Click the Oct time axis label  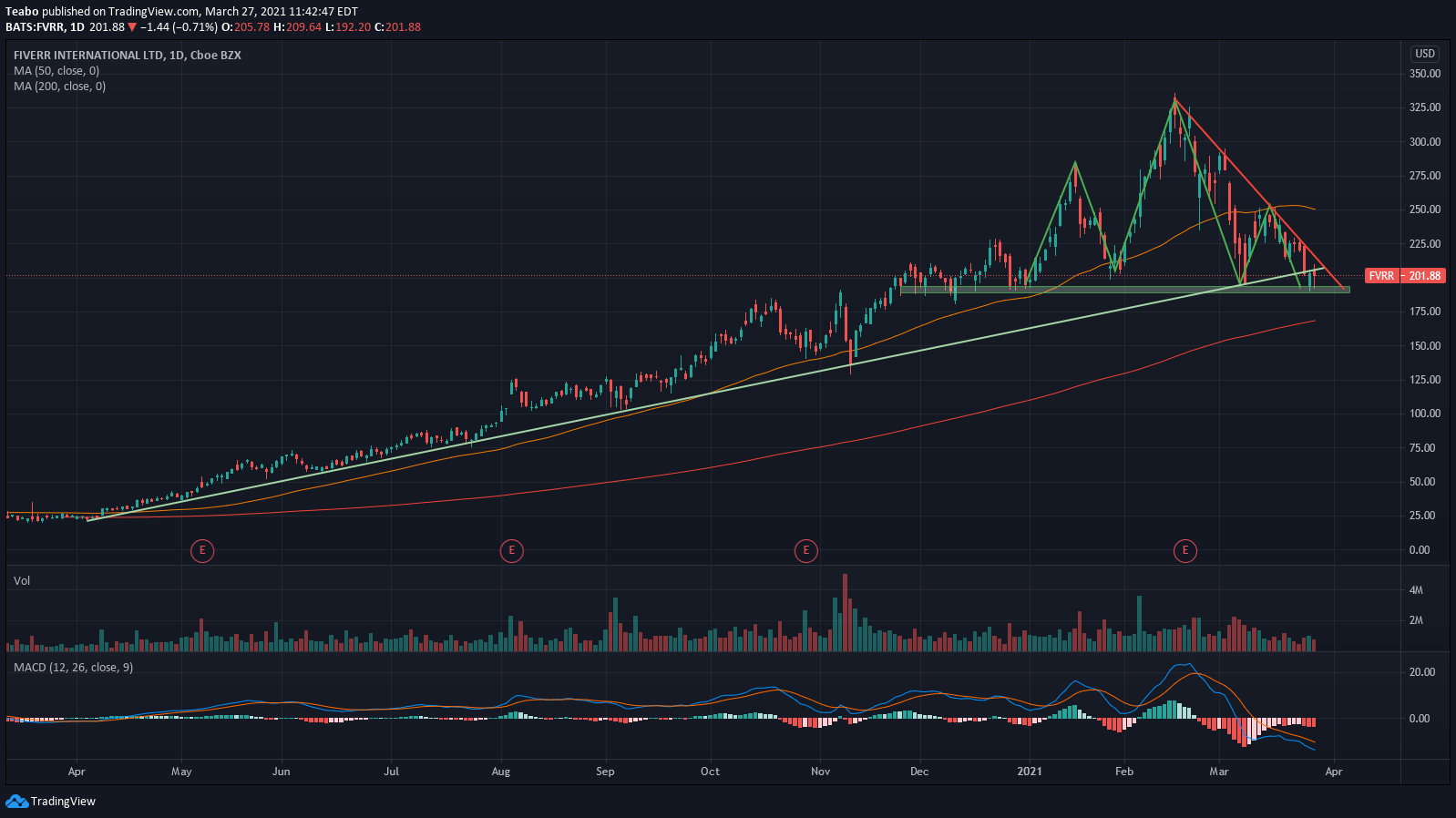click(710, 772)
